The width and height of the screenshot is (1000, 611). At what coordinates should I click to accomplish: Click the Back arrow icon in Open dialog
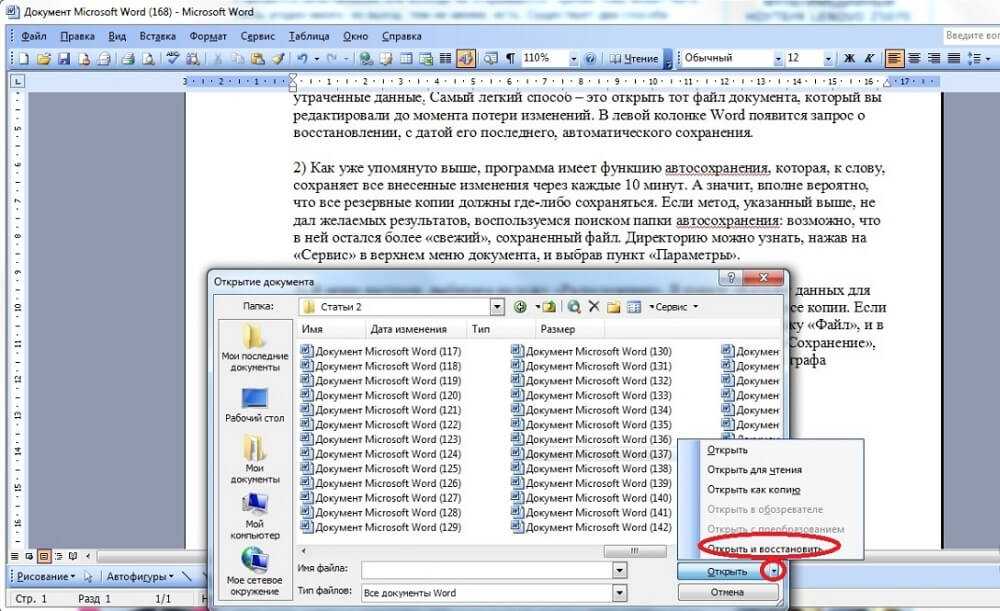click(521, 307)
